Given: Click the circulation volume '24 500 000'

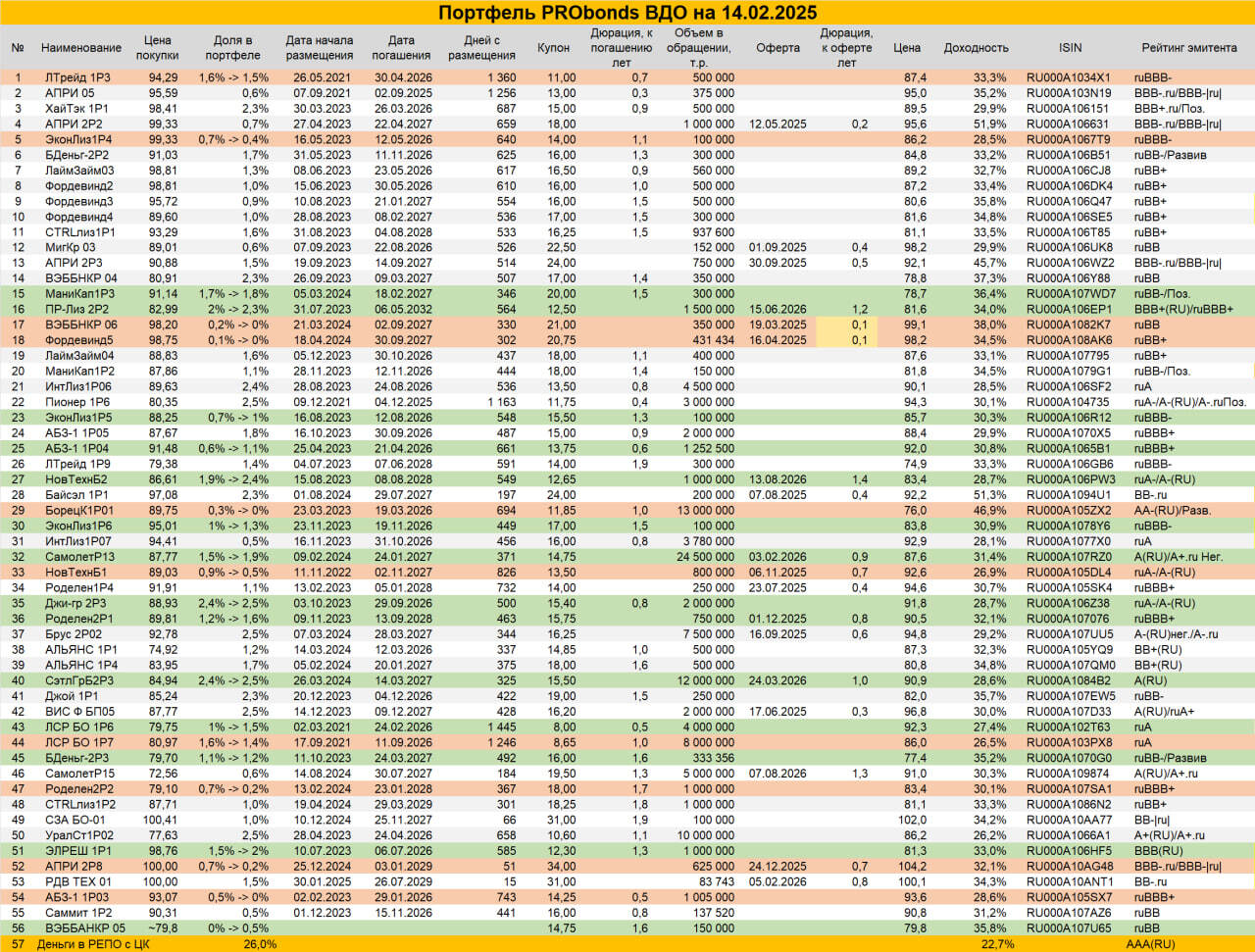Looking at the screenshot, I should (705, 557).
